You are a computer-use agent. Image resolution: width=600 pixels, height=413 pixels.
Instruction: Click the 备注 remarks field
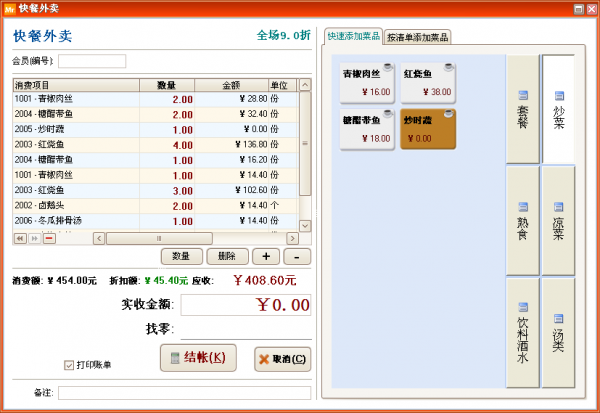[x=184, y=393]
